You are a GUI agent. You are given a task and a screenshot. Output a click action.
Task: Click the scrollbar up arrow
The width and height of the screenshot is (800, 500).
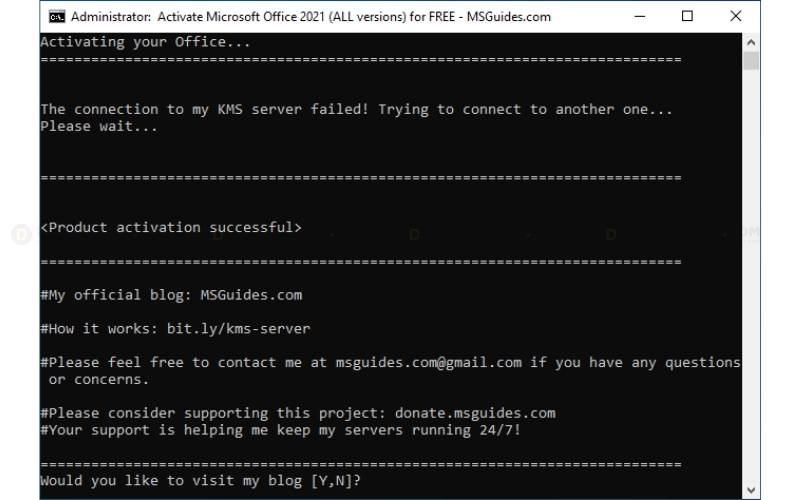[x=751, y=42]
